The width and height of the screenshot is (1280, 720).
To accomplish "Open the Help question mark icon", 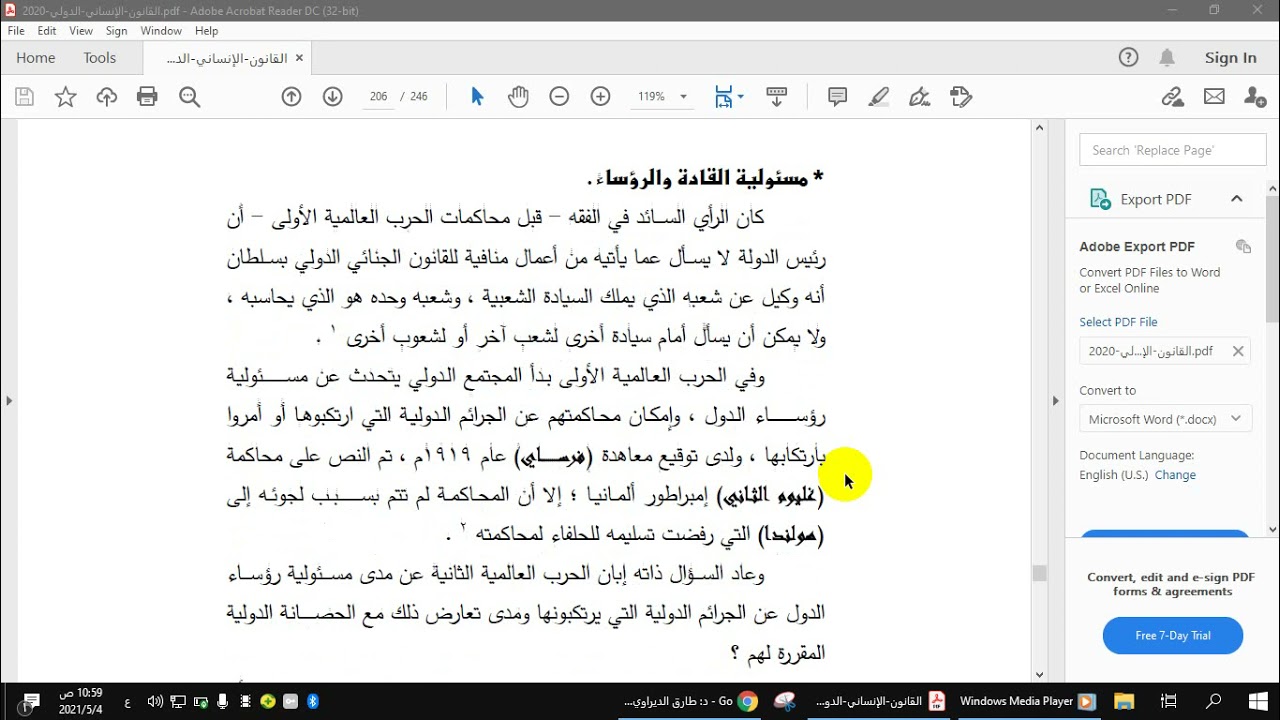I will point(1128,58).
